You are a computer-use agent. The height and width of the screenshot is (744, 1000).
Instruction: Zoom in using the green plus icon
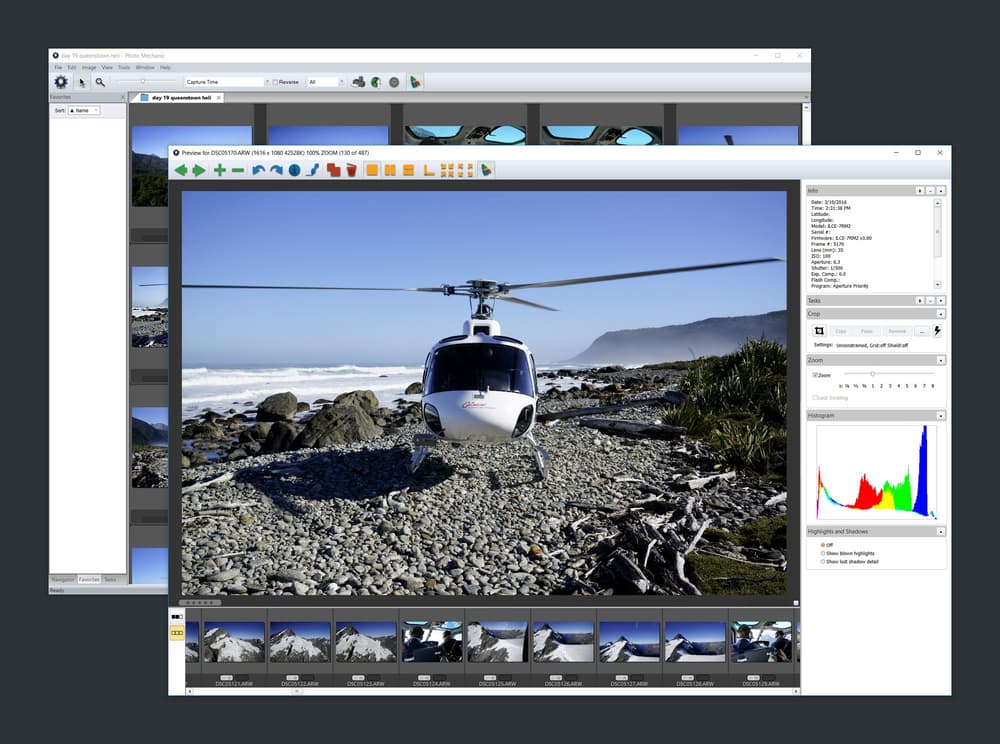[219, 170]
